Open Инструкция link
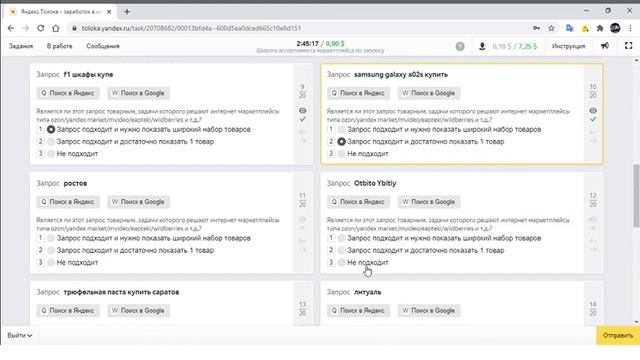640x360 pixels. pyautogui.click(x=569, y=46)
